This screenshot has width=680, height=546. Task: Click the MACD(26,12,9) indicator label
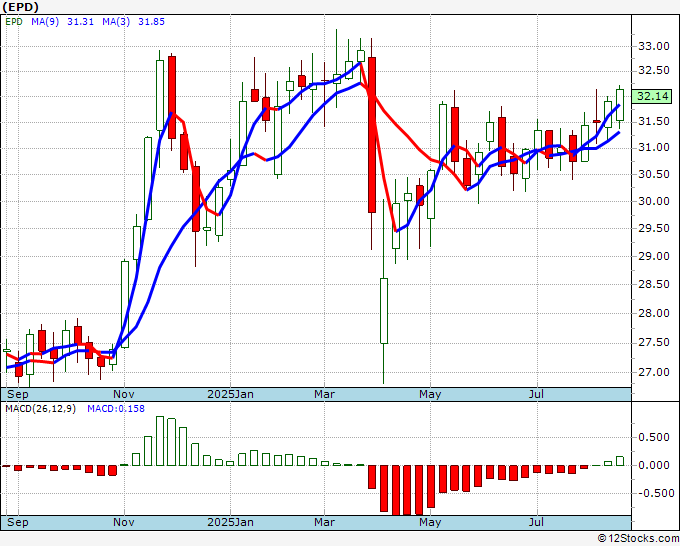pos(40,409)
